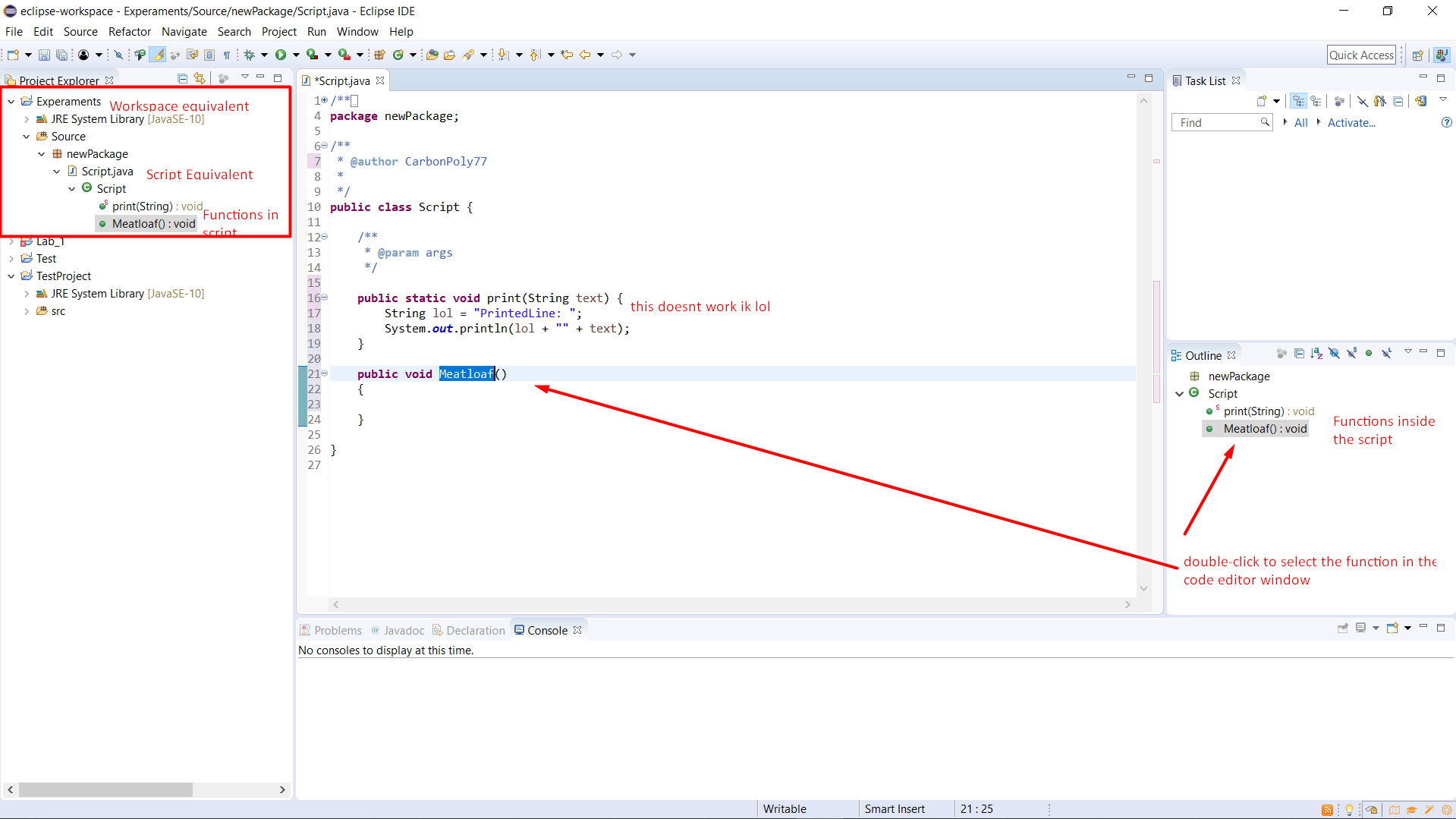The height and width of the screenshot is (819, 1456).
Task: Click the Debug bug icon
Action: coord(249,55)
